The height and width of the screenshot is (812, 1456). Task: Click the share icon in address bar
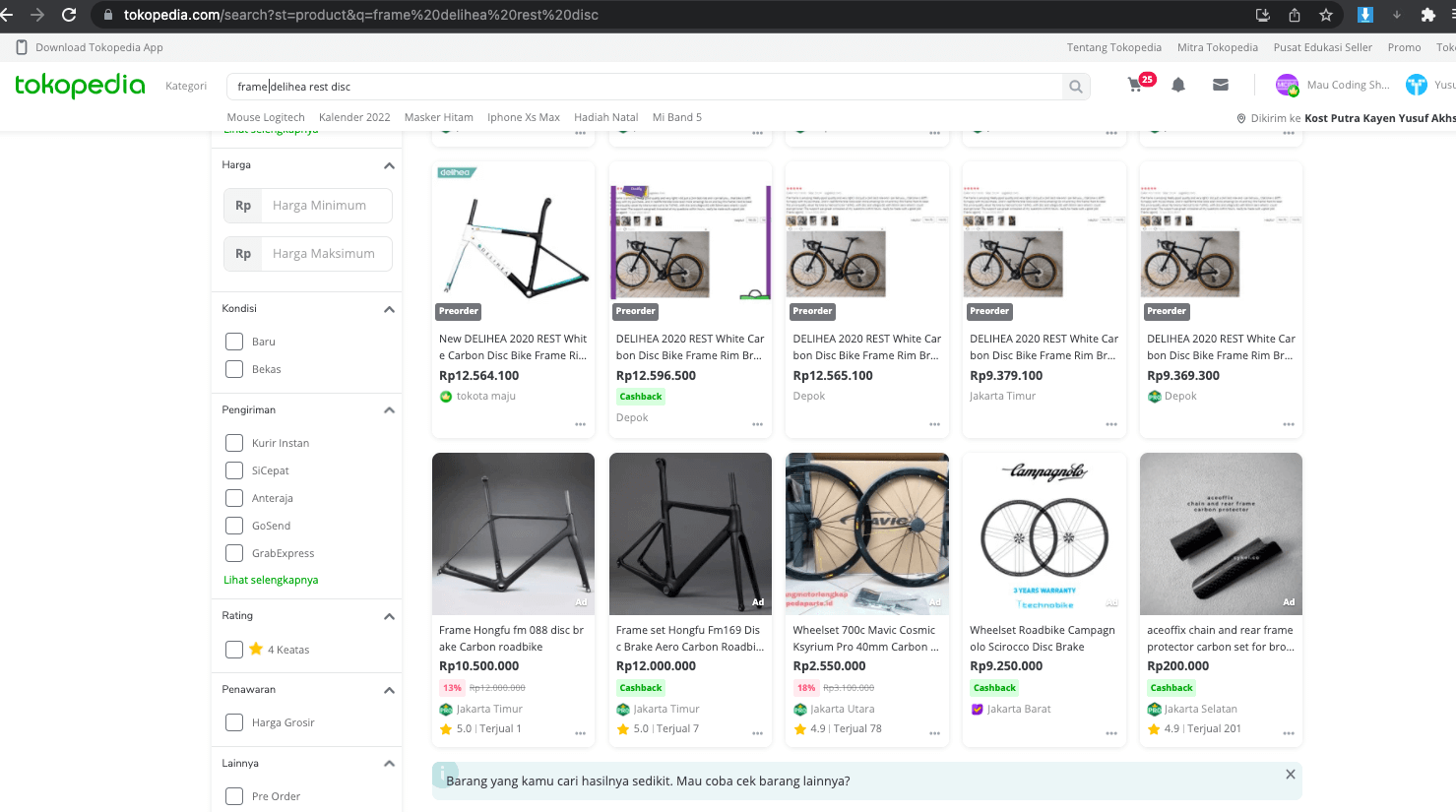[x=1295, y=15]
